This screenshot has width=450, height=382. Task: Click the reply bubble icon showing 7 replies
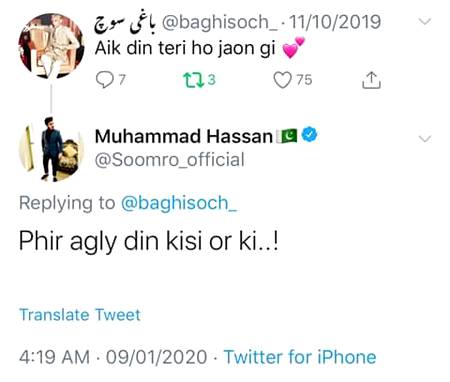(104, 80)
